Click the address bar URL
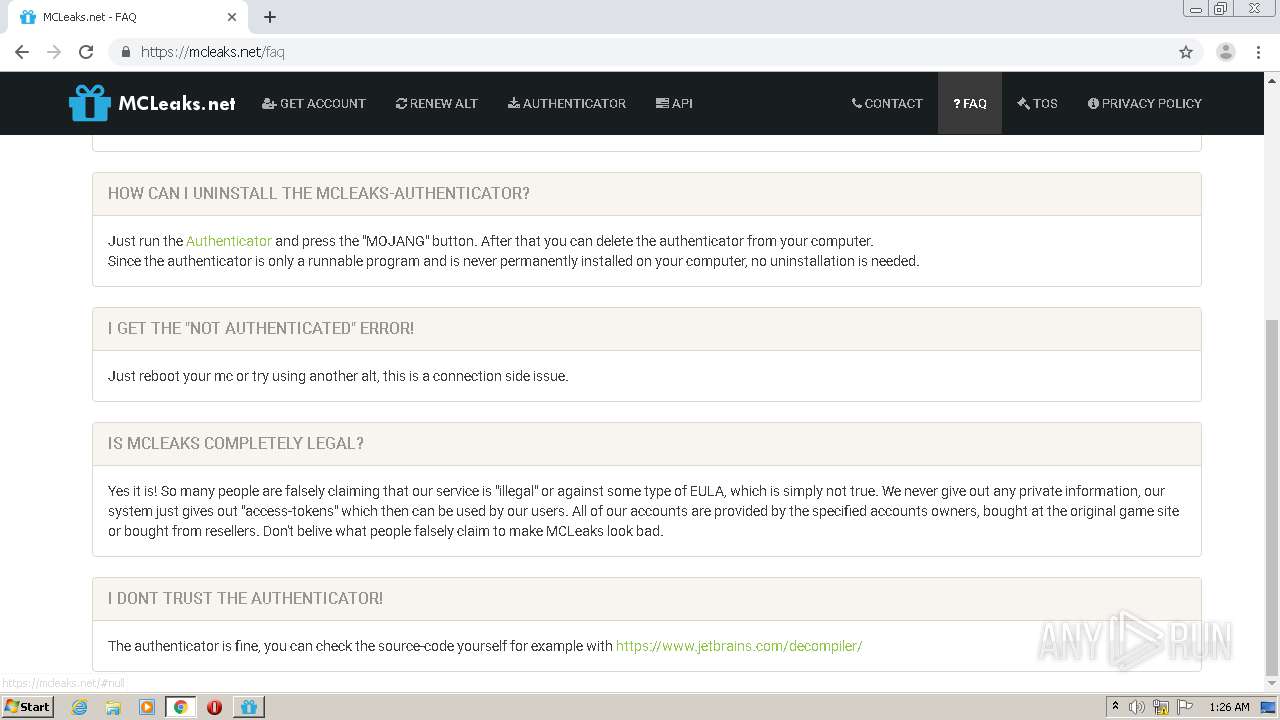Viewport: 1280px width, 720px height. (x=213, y=52)
